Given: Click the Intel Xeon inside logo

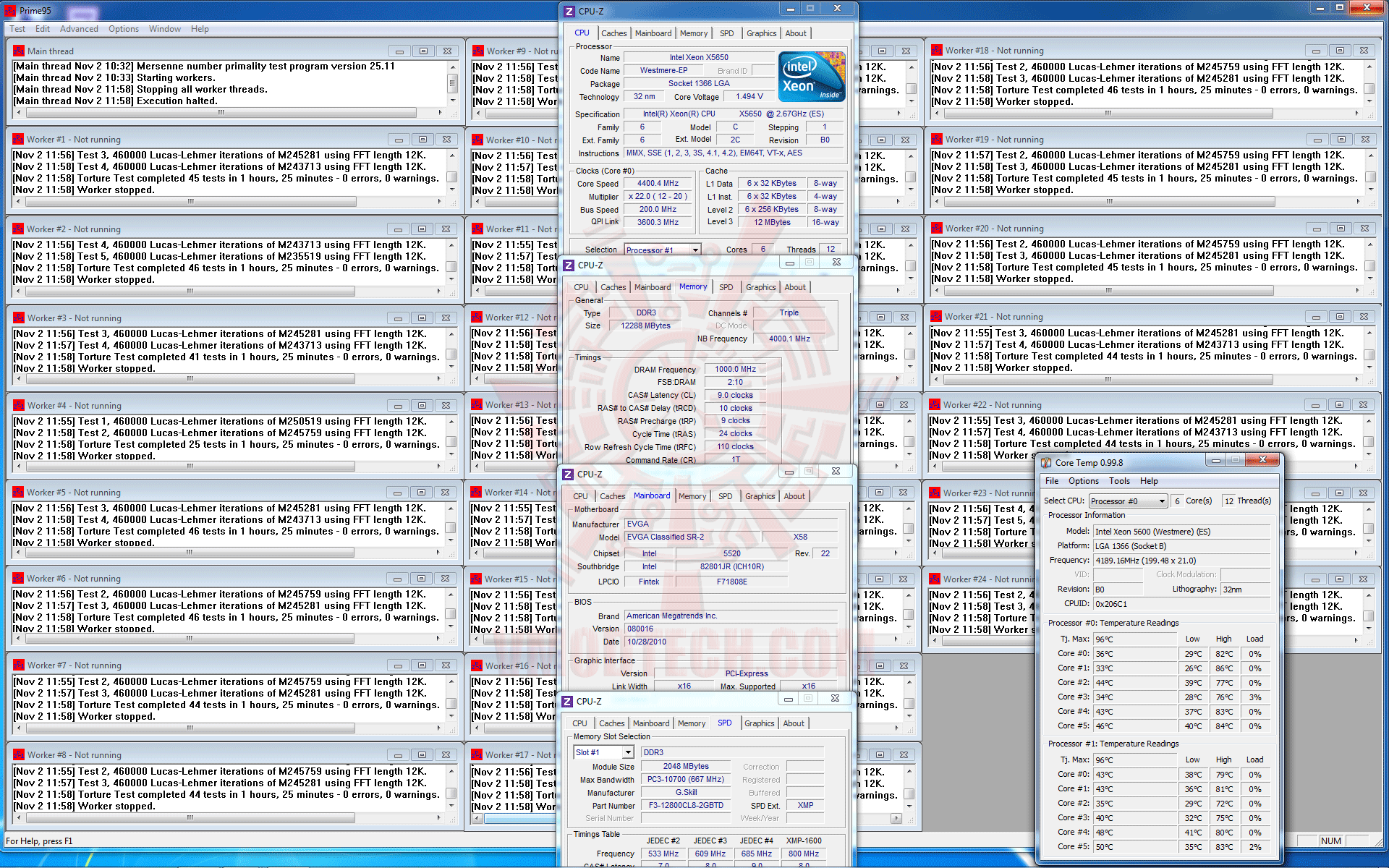Looking at the screenshot, I should pyautogui.click(x=811, y=76).
